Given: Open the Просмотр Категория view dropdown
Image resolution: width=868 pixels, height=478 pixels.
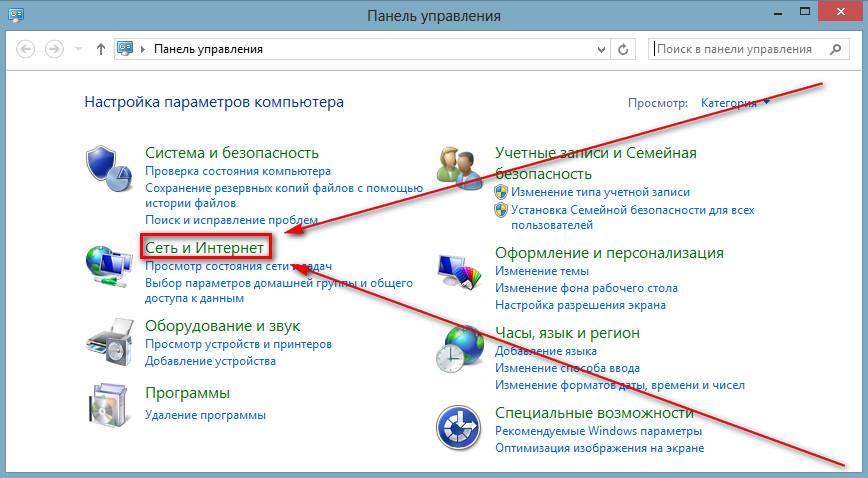Looking at the screenshot, I should coord(735,103).
